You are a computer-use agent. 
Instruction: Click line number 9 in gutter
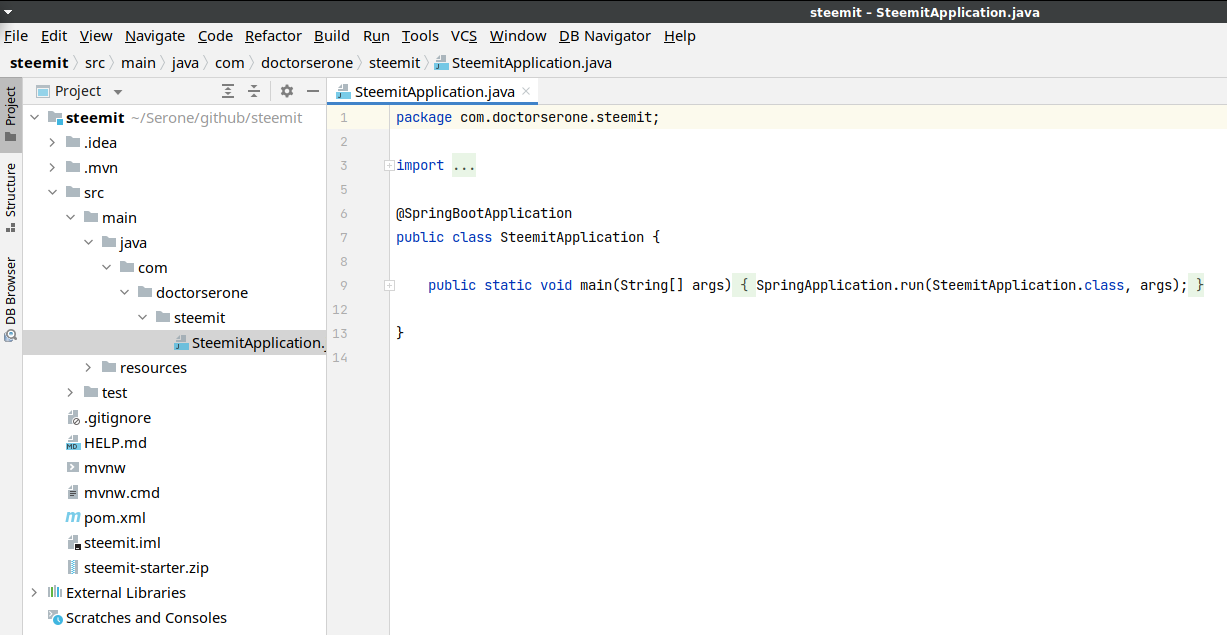pos(344,285)
